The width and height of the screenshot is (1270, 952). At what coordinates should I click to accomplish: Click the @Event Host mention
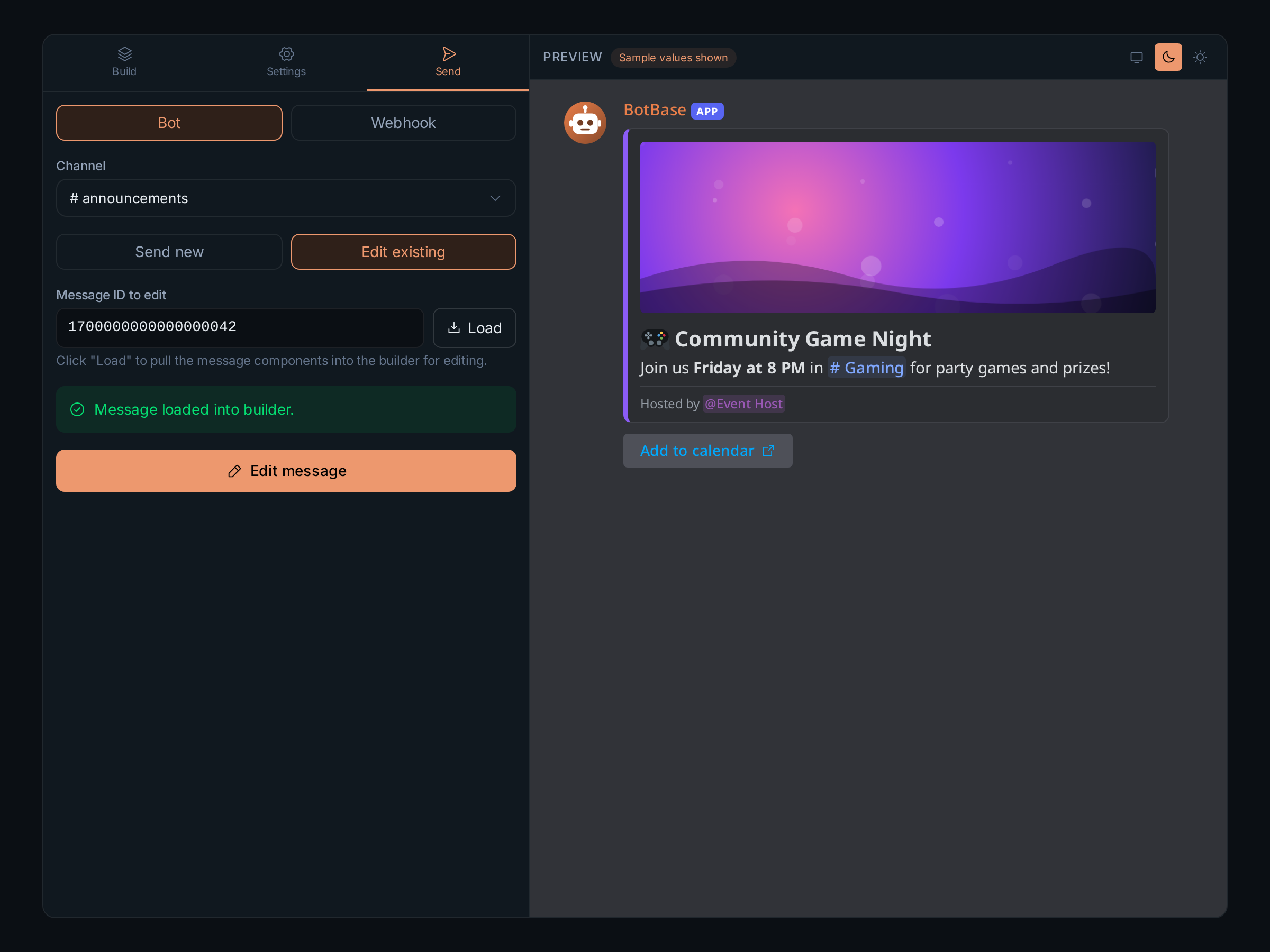[x=743, y=404]
